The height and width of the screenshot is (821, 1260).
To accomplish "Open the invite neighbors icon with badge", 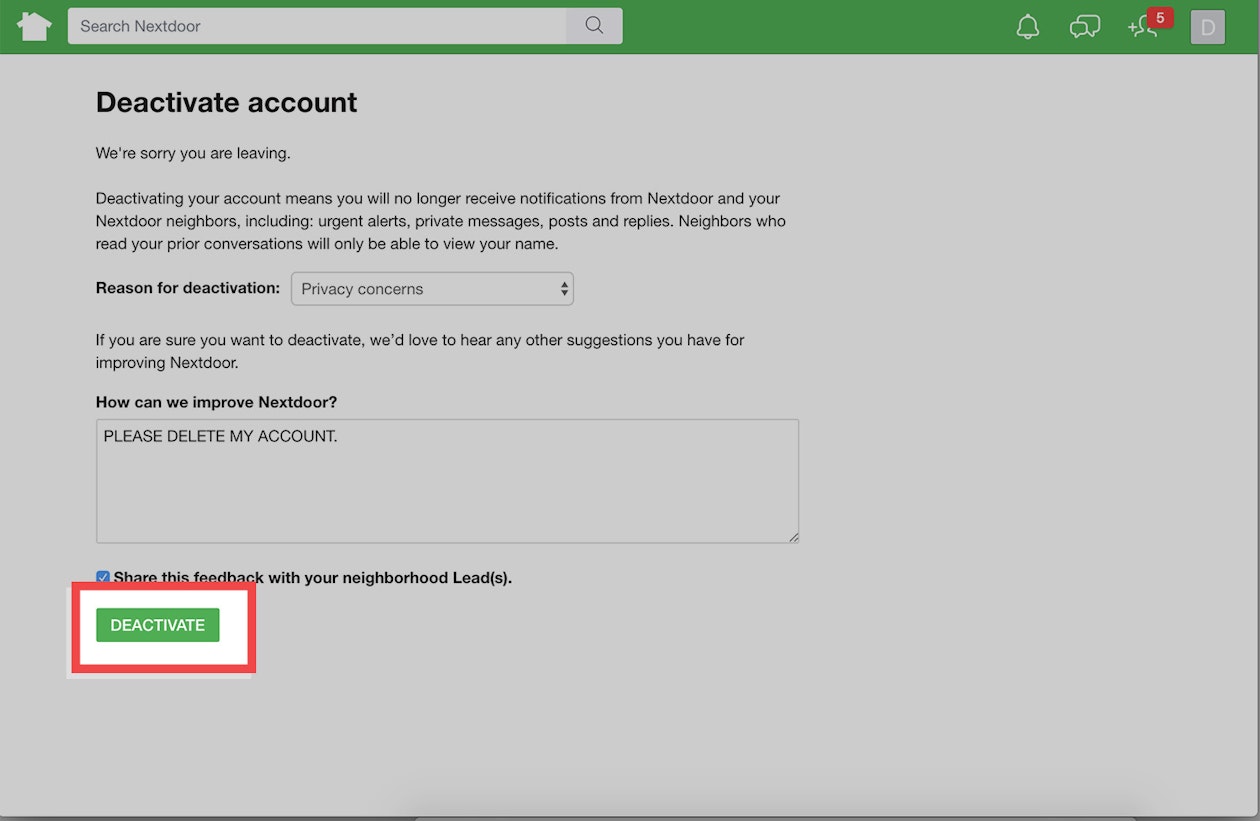I will (1150, 24).
